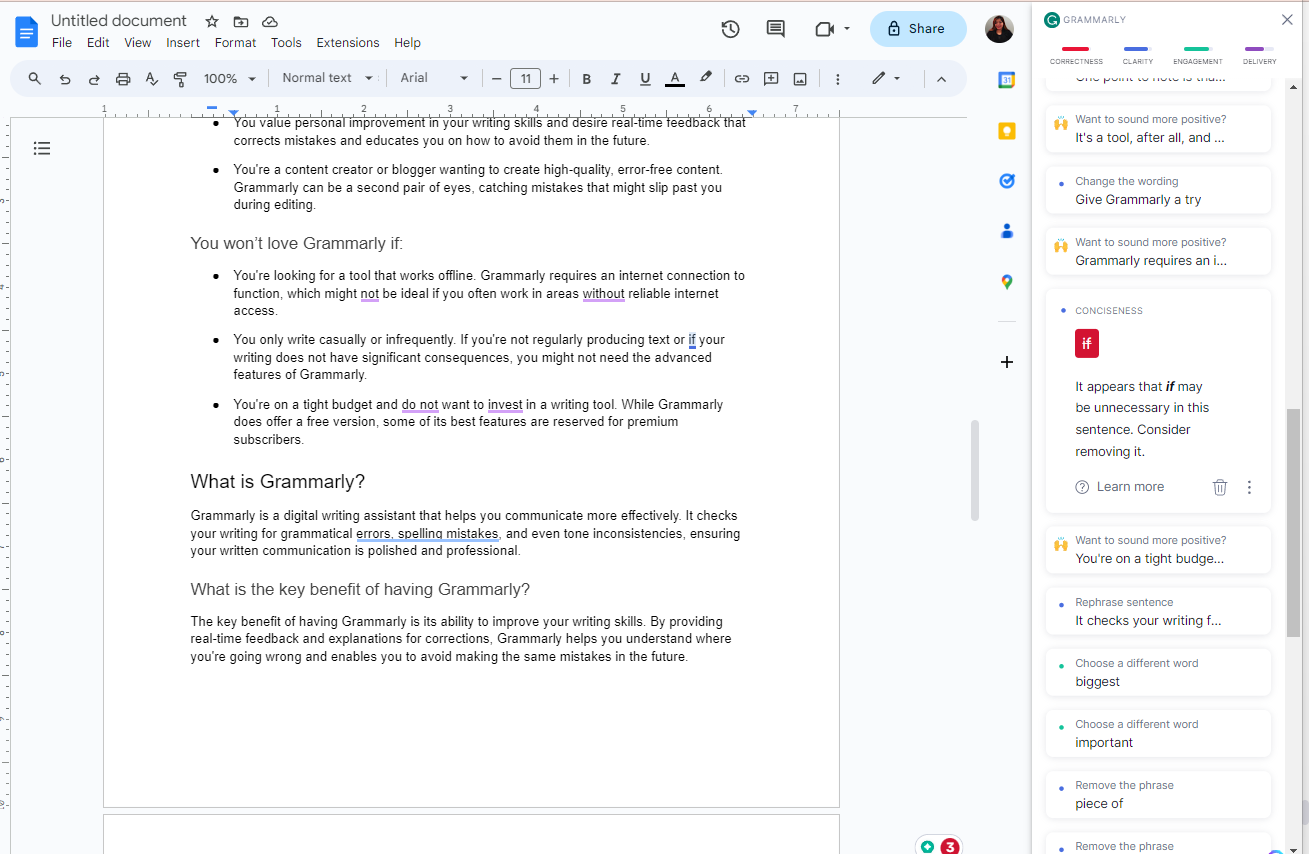Click the search menus magnifier icon

point(35,78)
